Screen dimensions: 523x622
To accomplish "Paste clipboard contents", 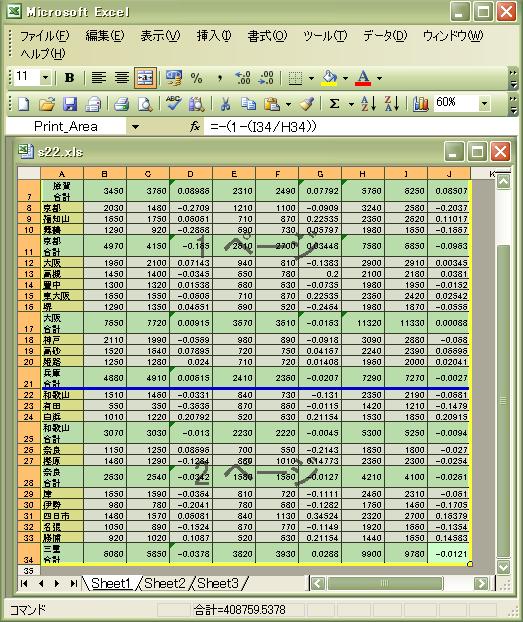I will (x=272, y=104).
